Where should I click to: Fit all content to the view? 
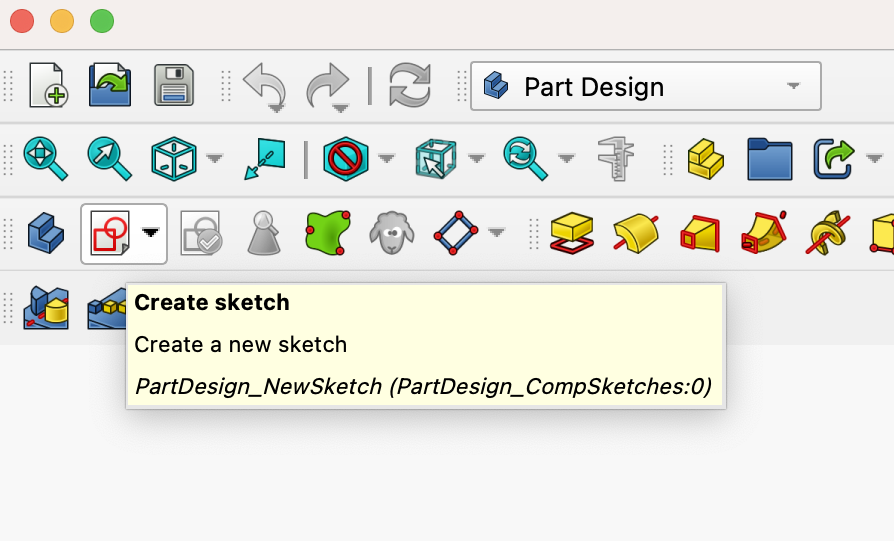point(46,159)
